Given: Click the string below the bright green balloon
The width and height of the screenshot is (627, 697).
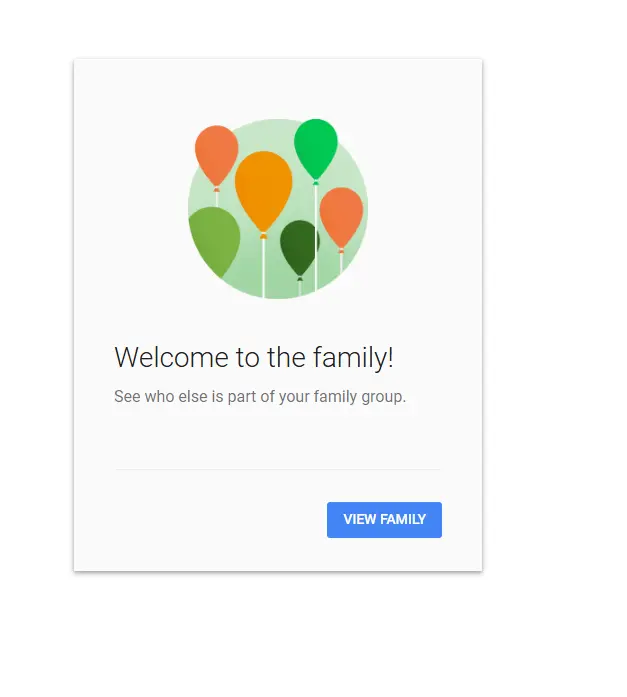Looking at the screenshot, I should (315, 238).
